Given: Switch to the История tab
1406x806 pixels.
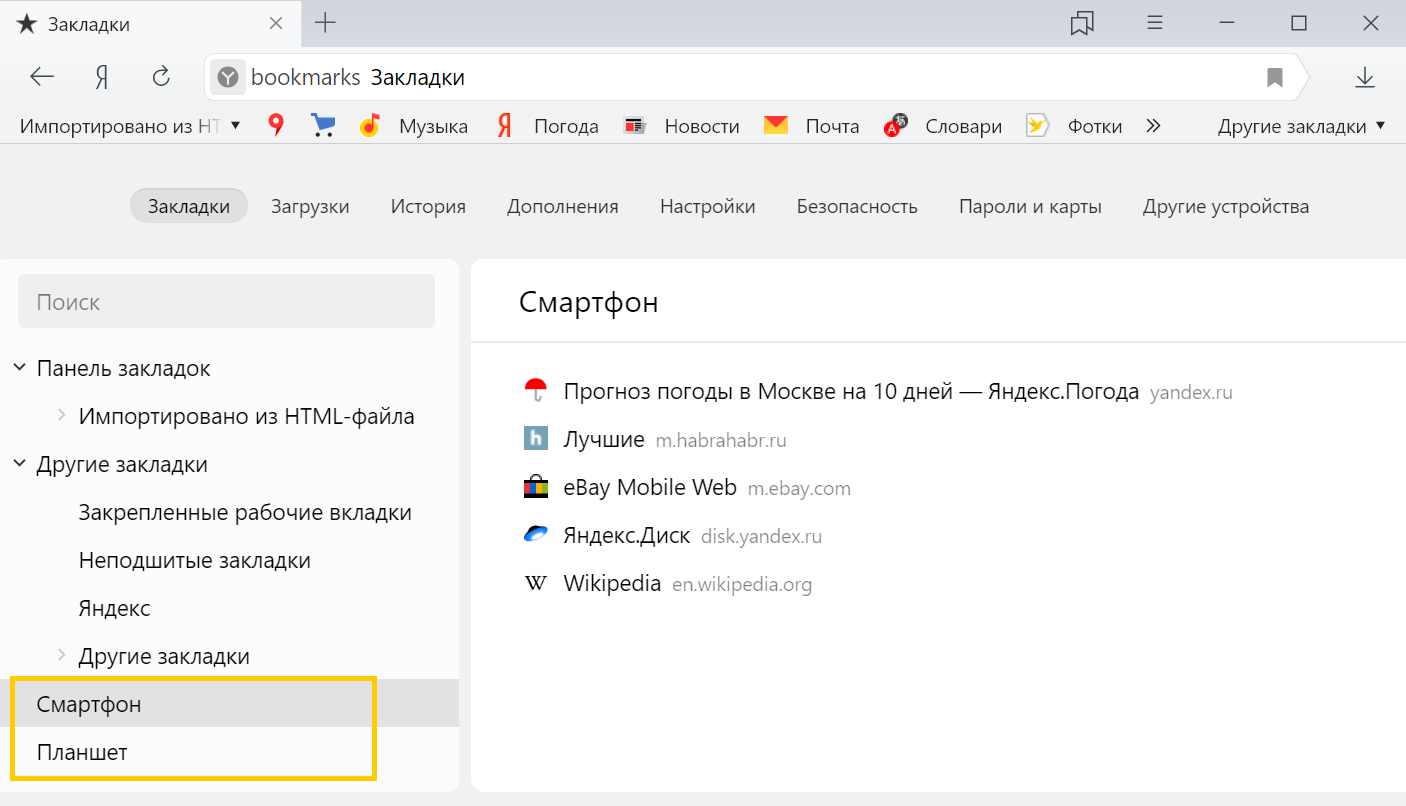Looking at the screenshot, I should click(x=428, y=207).
